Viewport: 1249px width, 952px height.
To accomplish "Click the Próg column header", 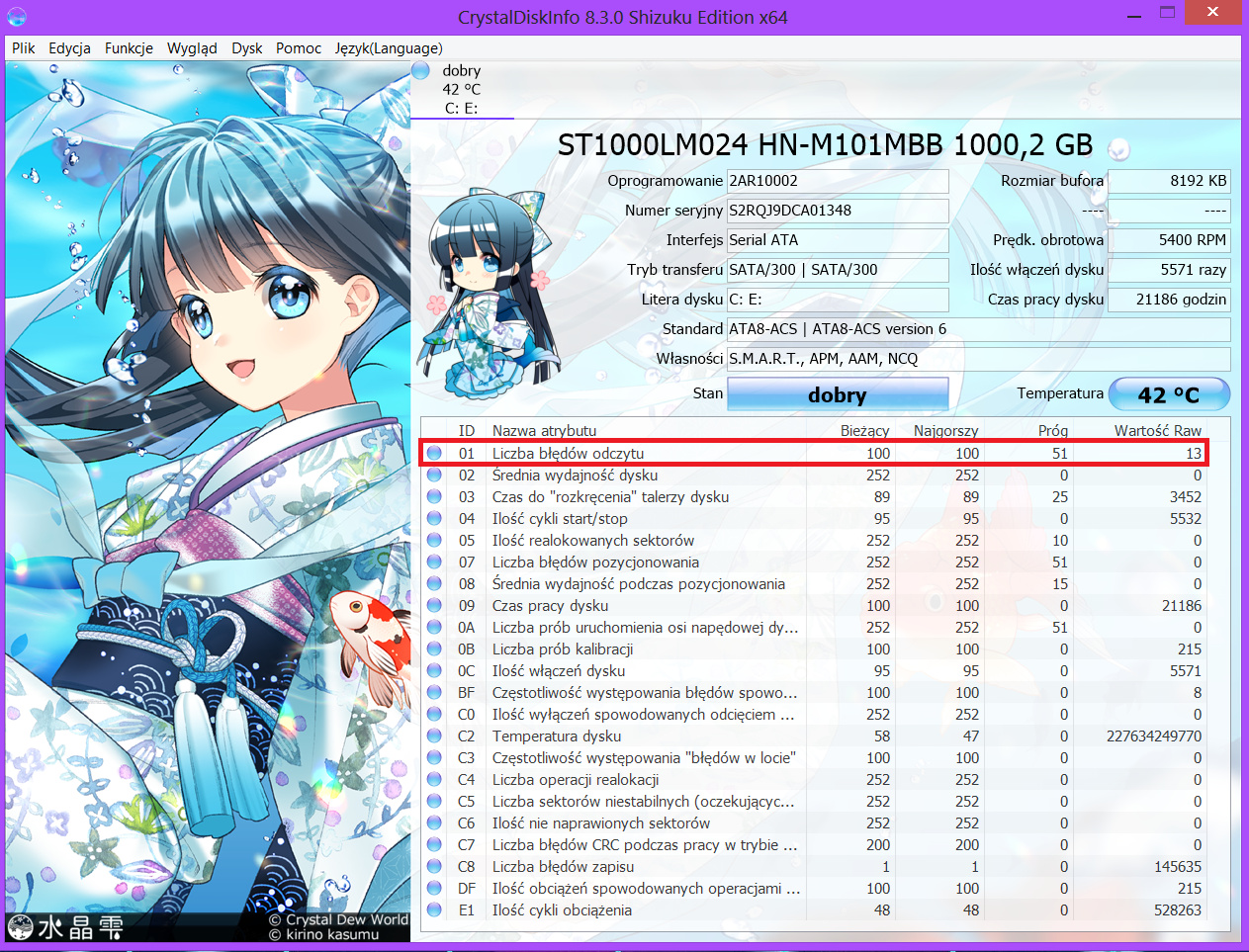I will 1053,430.
